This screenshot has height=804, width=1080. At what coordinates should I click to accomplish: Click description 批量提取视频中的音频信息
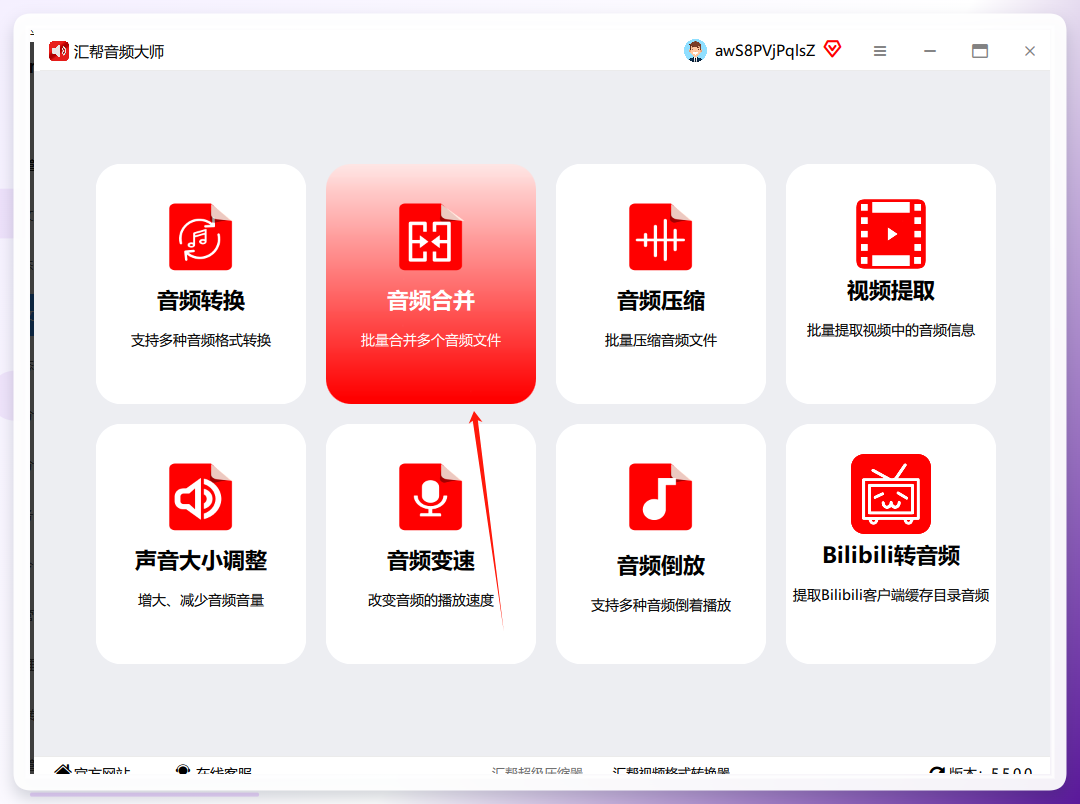click(x=891, y=331)
